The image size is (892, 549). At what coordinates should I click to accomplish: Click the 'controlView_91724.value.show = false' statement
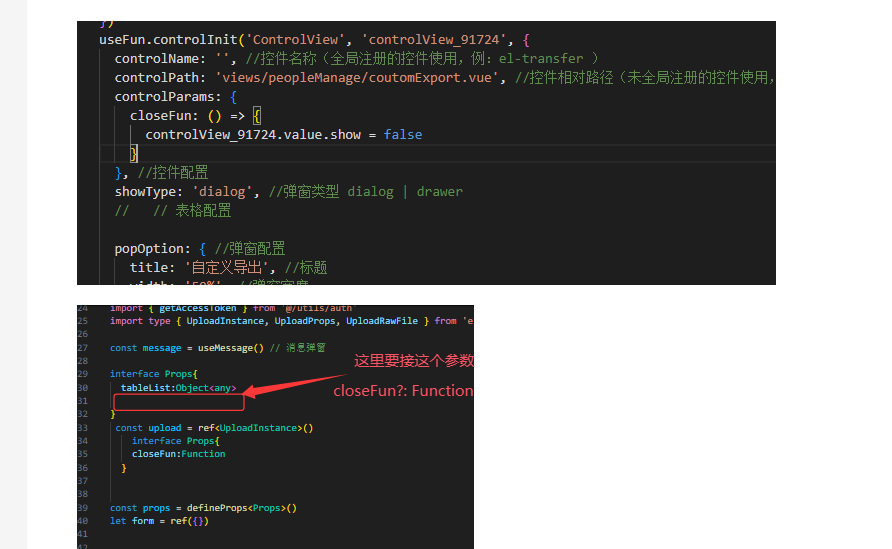tap(283, 135)
